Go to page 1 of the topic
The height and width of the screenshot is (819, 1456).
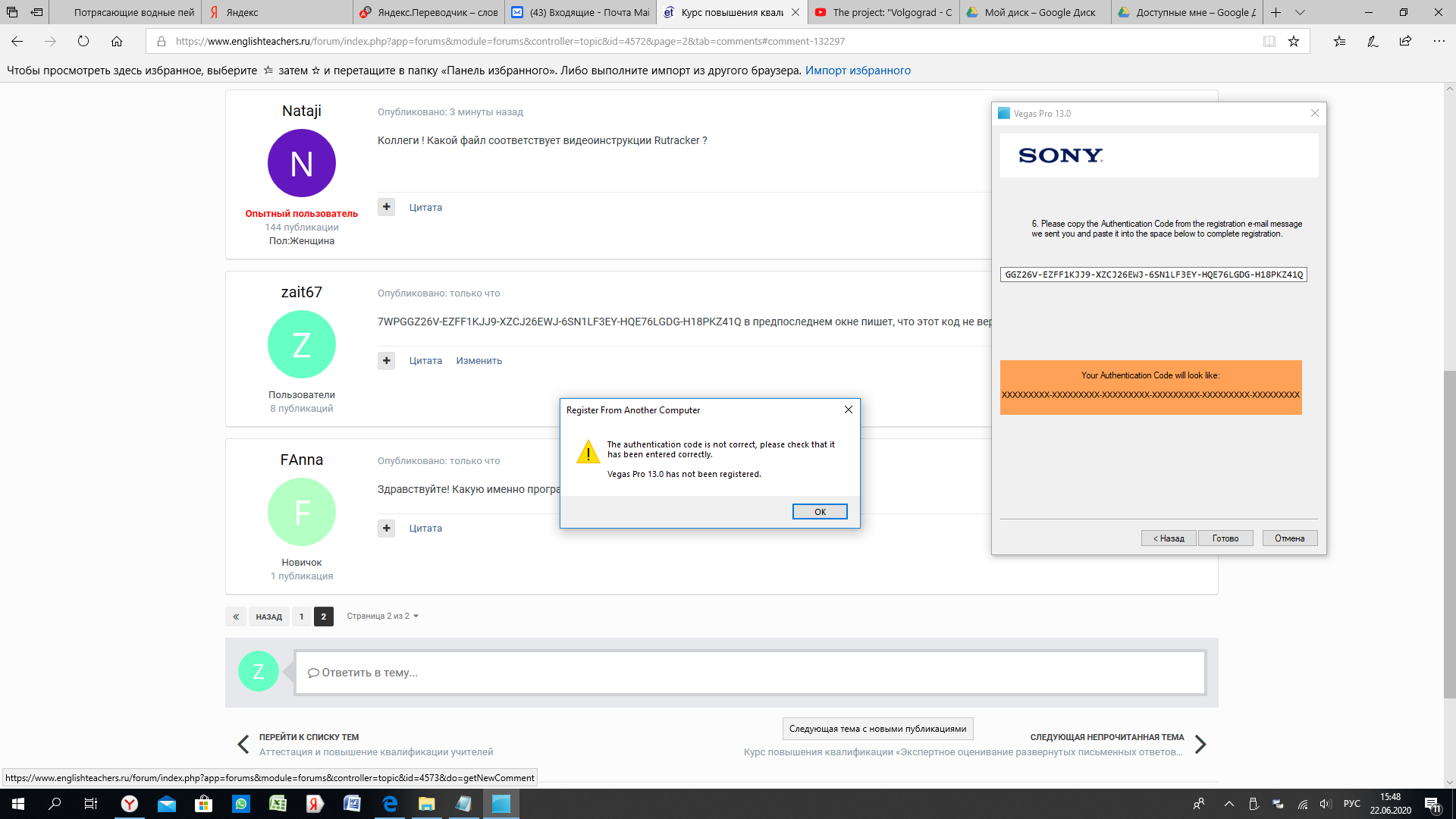[301, 617]
